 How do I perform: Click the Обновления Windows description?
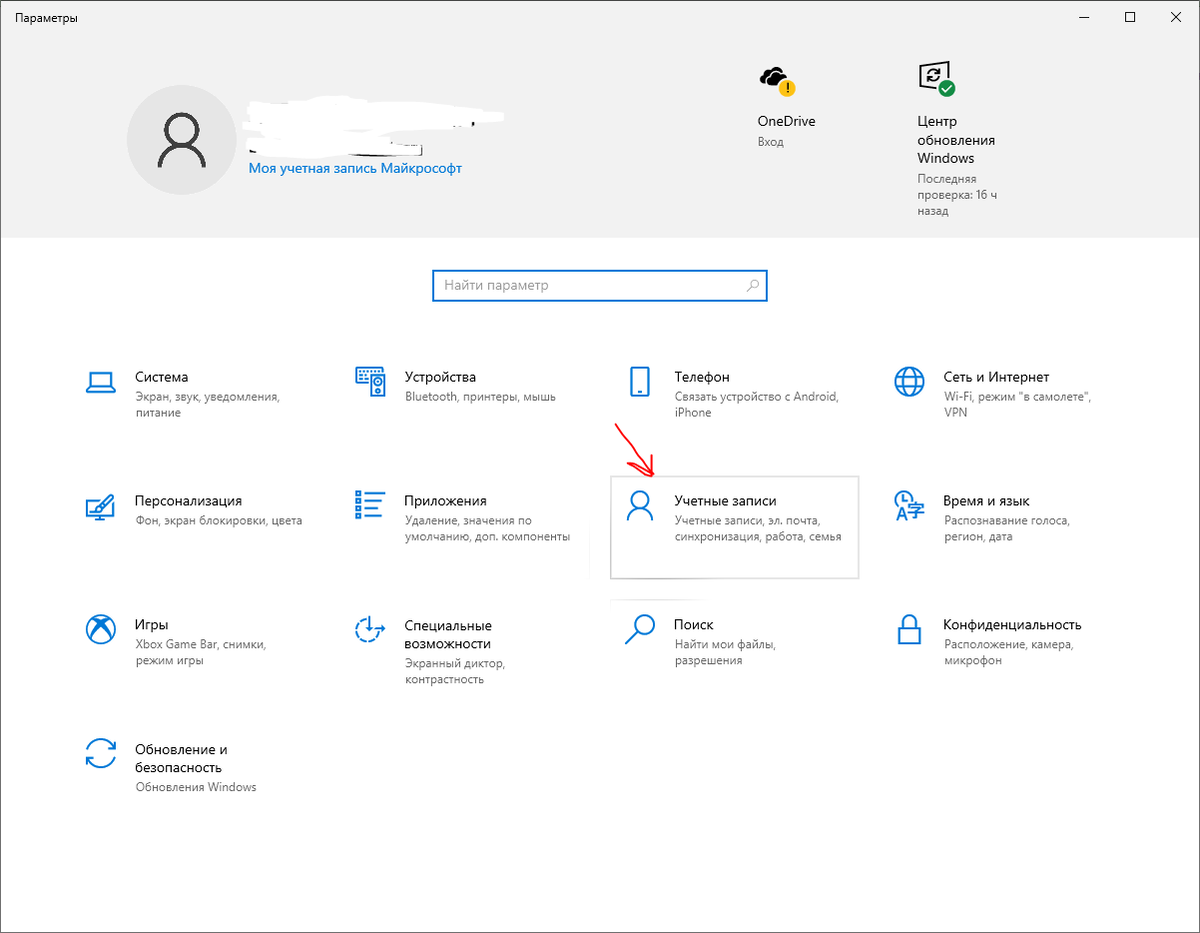click(196, 787)
